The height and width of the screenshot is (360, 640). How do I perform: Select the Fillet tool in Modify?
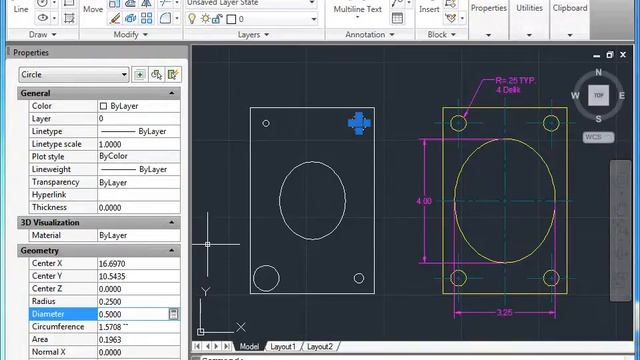coord(165,18)
